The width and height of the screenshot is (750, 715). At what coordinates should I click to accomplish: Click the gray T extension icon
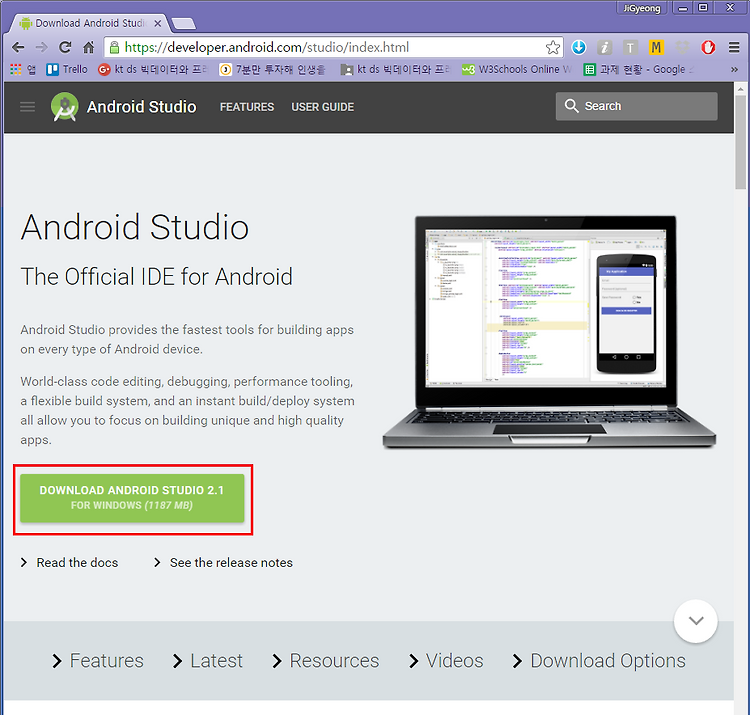pos(630,47)
